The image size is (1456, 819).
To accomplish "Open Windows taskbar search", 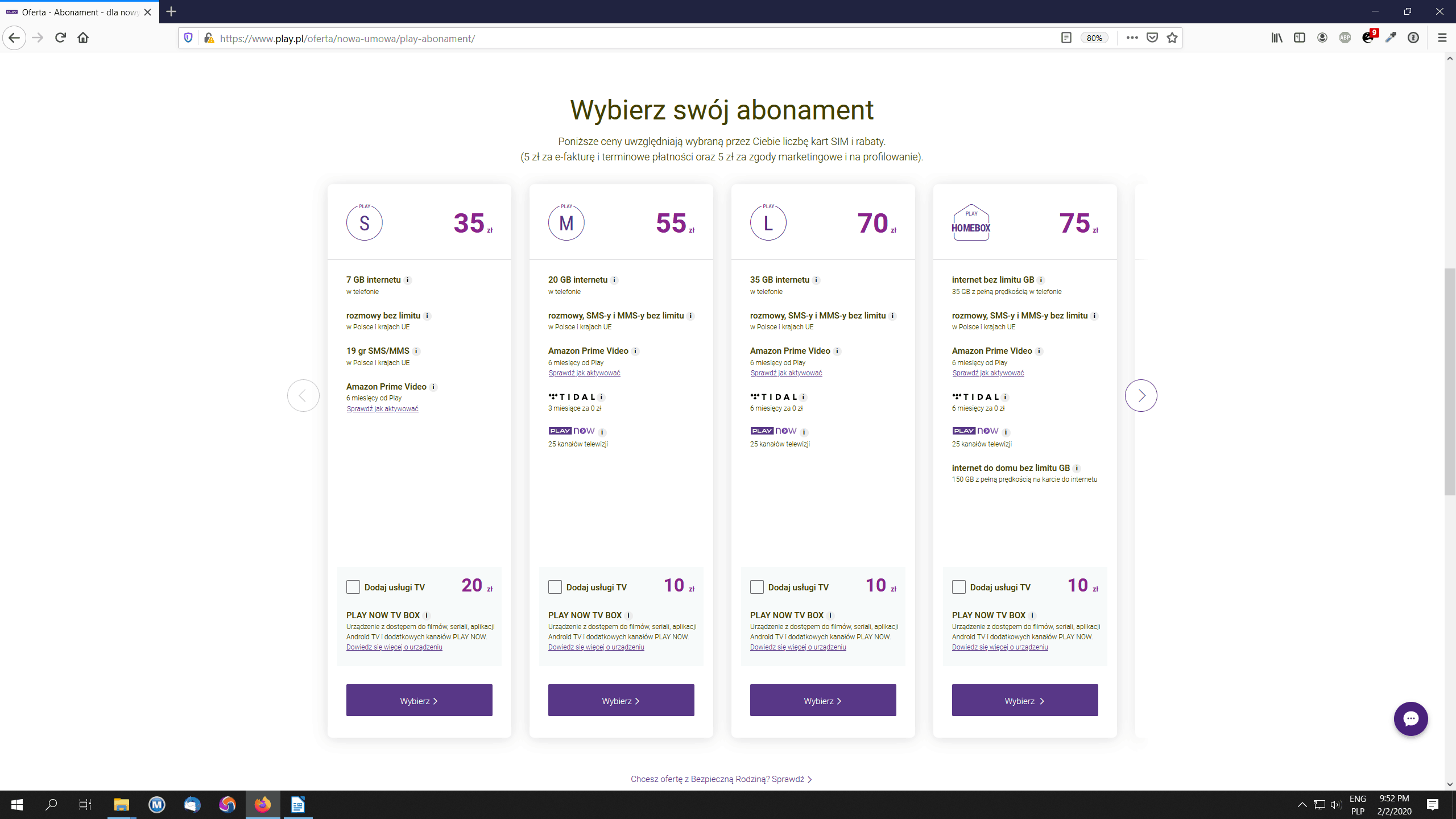I will (x=51, y=805).
